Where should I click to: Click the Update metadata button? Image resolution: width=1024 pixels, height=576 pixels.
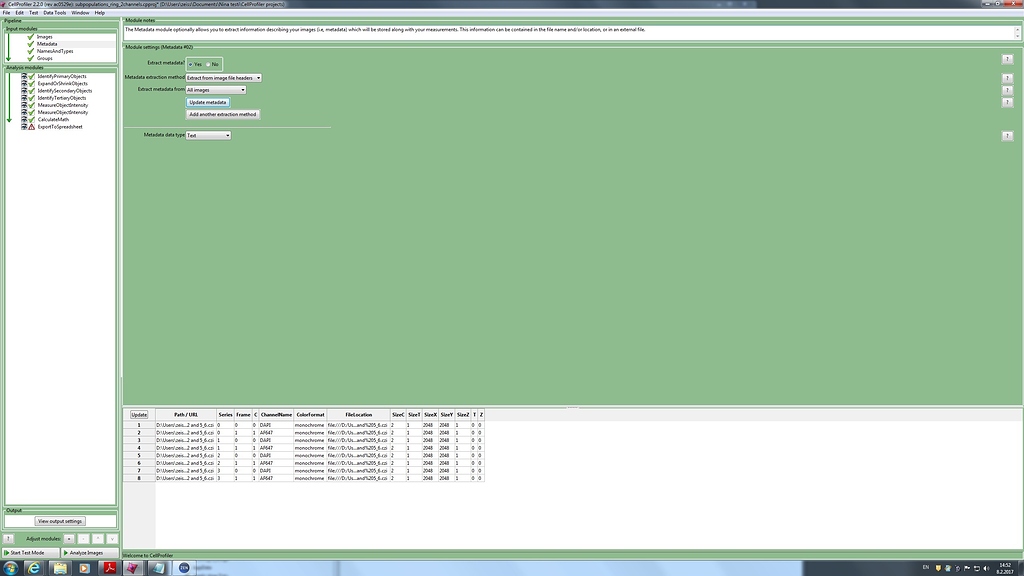(x=207, y=102)
